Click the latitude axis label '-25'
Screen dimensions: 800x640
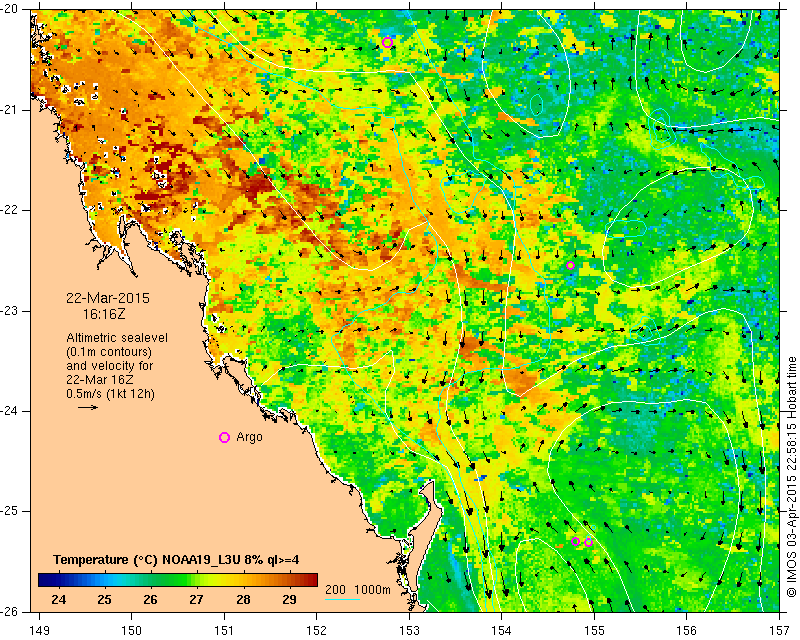pos(9,511)
